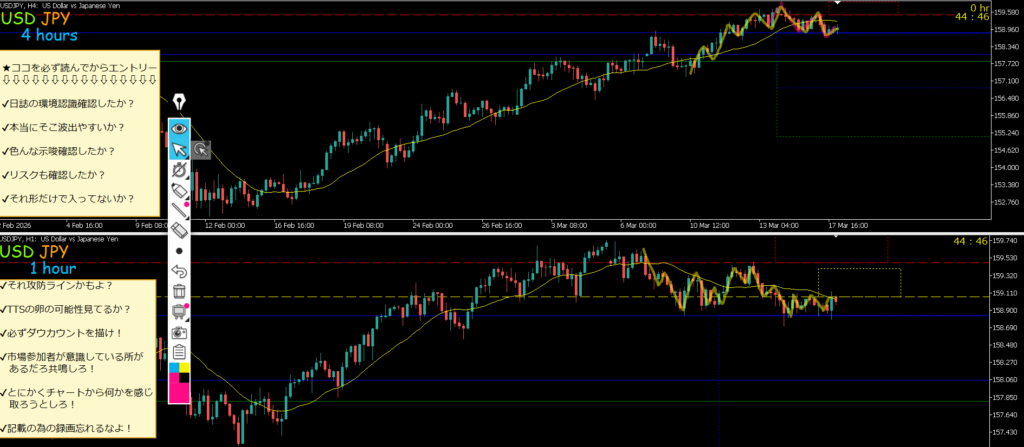Viewport: 1024px width, 447px height.
Task: Pick the large magenta color swatch
Action: 180,391
